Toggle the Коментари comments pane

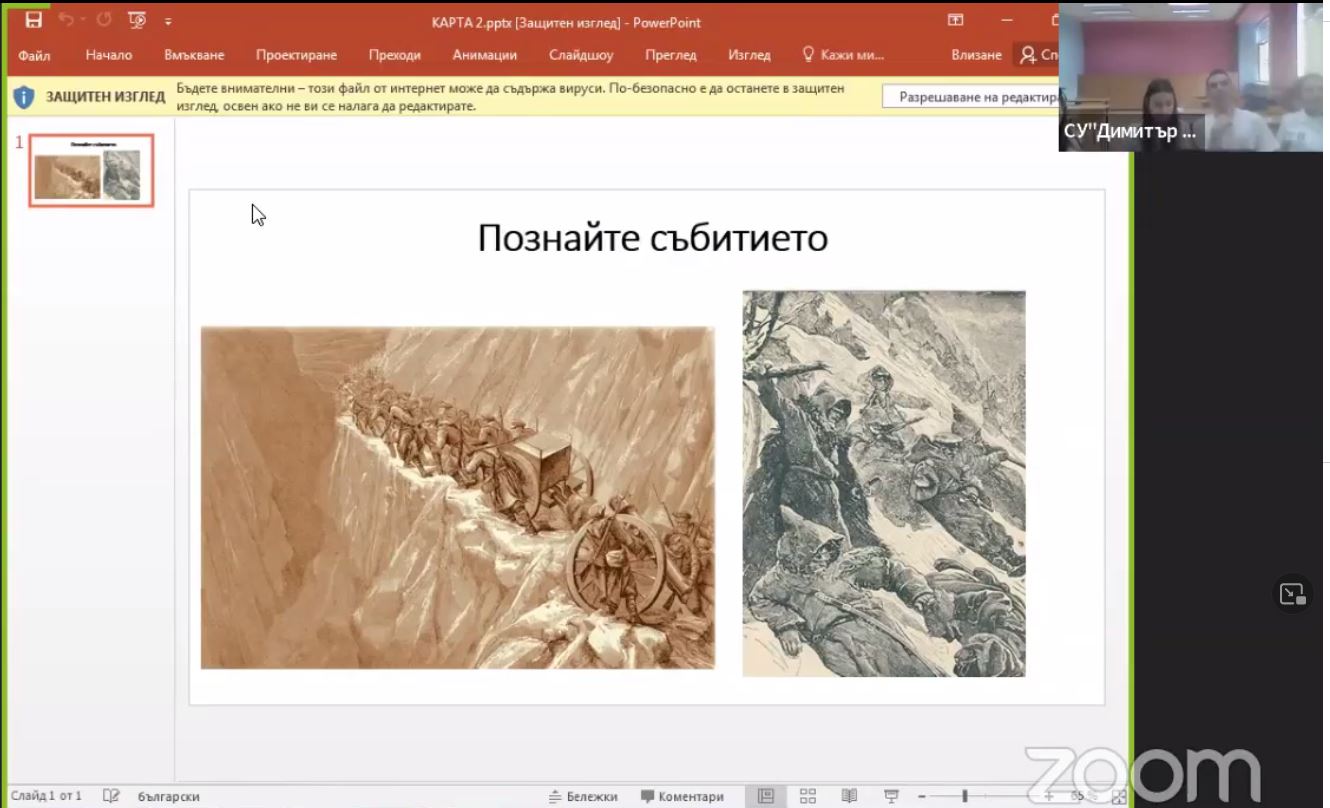(x=682, y=797)
